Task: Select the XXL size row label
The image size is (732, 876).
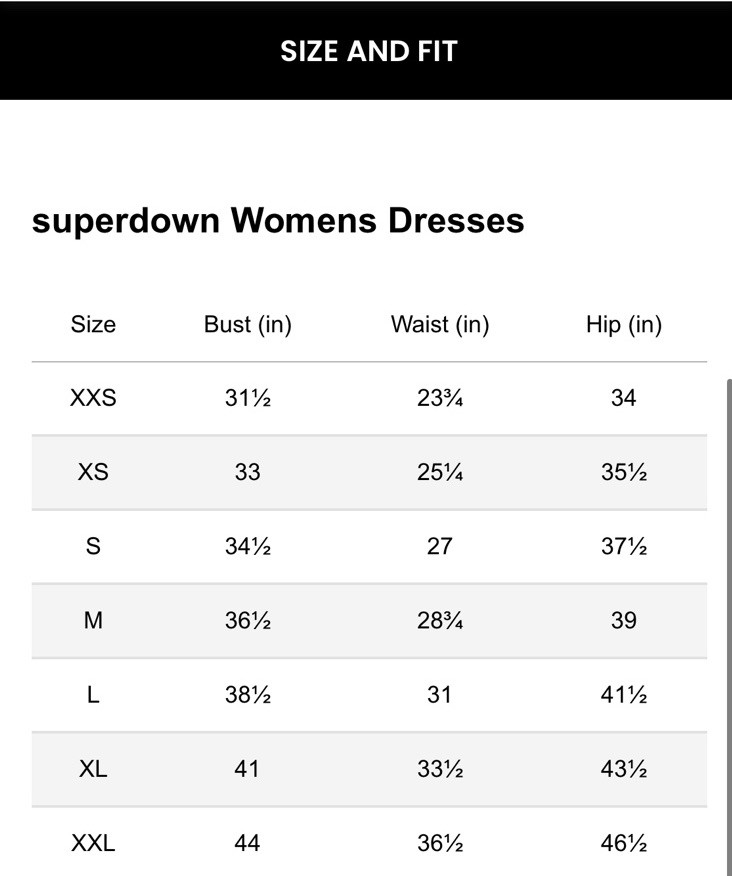Action: click(x=93, y=843)
